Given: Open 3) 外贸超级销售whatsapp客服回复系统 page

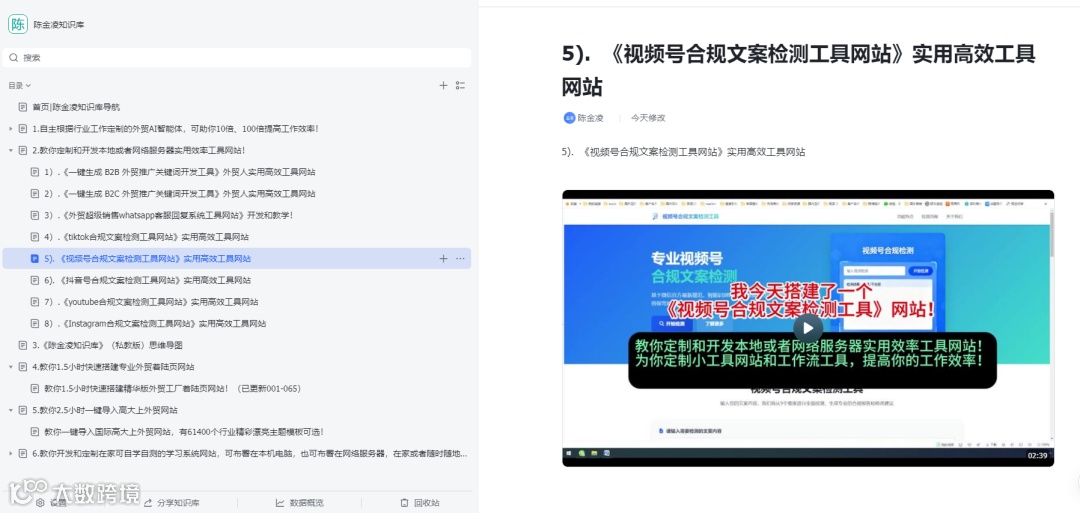Looking at the screenshot, I should pyautogui.click(x=169, y=215).
